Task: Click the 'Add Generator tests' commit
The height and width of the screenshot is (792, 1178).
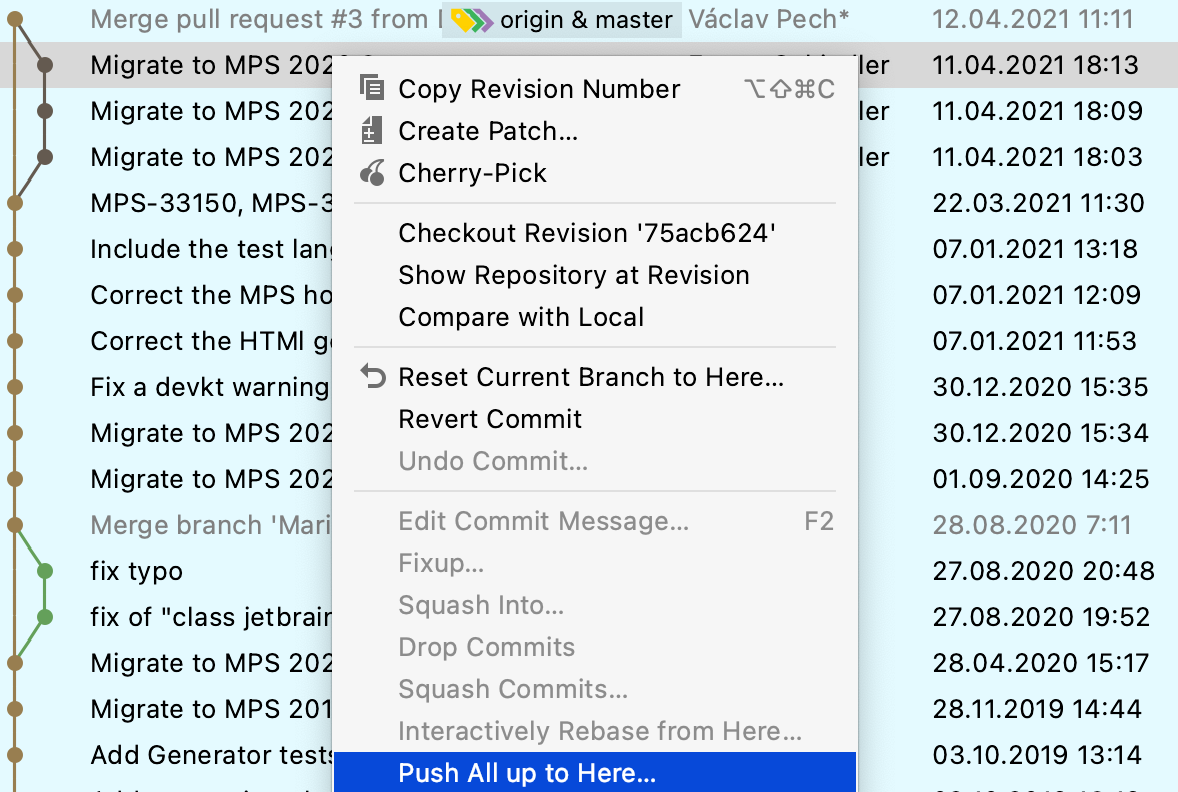Action: pos(213,754)
